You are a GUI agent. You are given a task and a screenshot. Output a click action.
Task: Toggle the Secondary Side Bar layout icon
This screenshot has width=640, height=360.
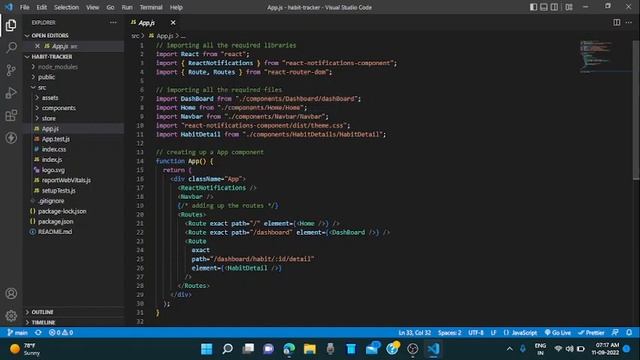(554, 7)
